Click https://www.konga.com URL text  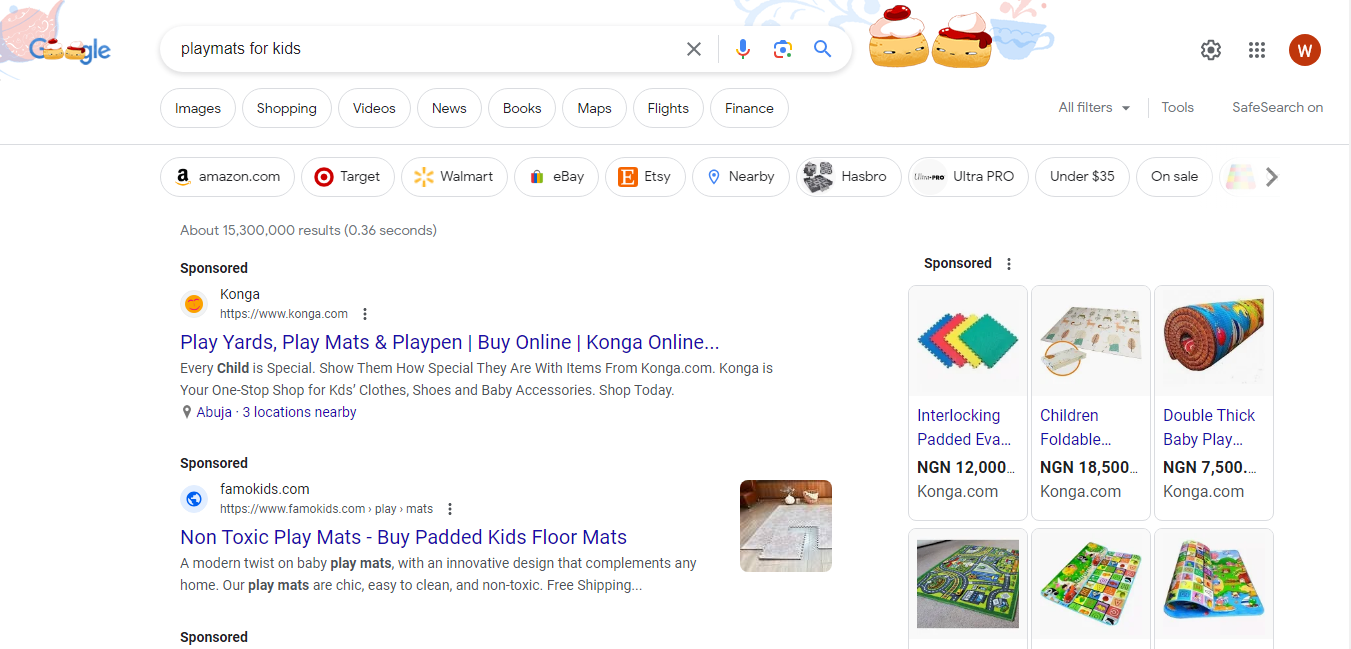[284, 314]
